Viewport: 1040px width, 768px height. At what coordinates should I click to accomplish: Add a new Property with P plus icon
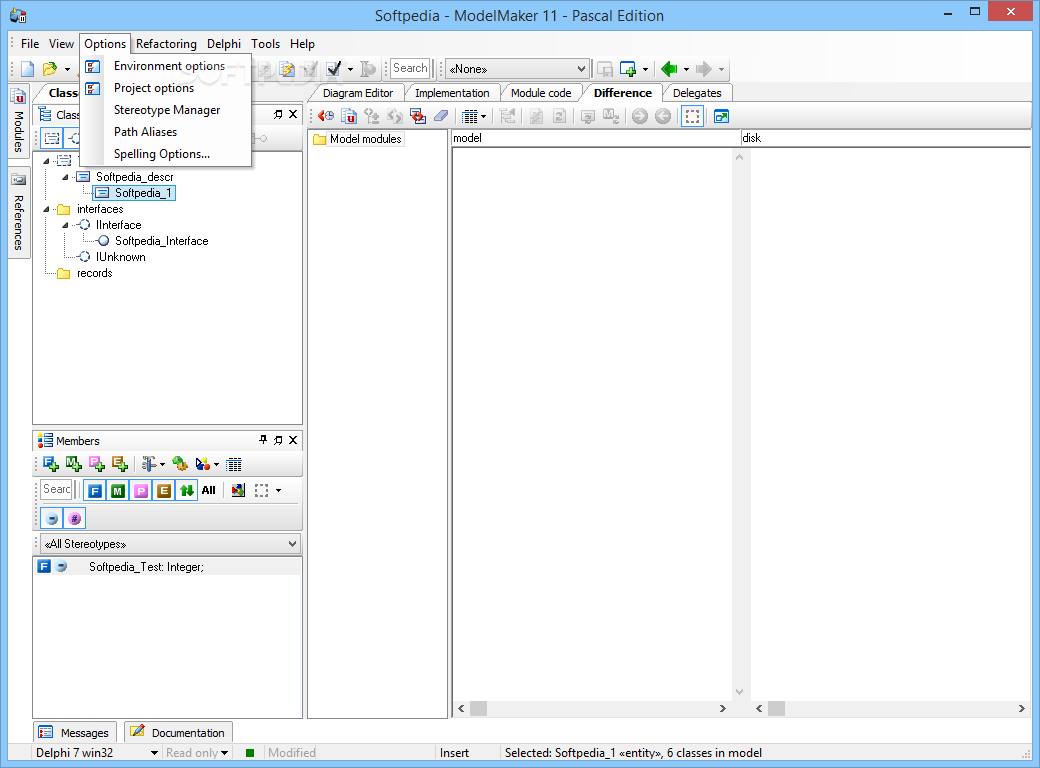pos(97,464)
